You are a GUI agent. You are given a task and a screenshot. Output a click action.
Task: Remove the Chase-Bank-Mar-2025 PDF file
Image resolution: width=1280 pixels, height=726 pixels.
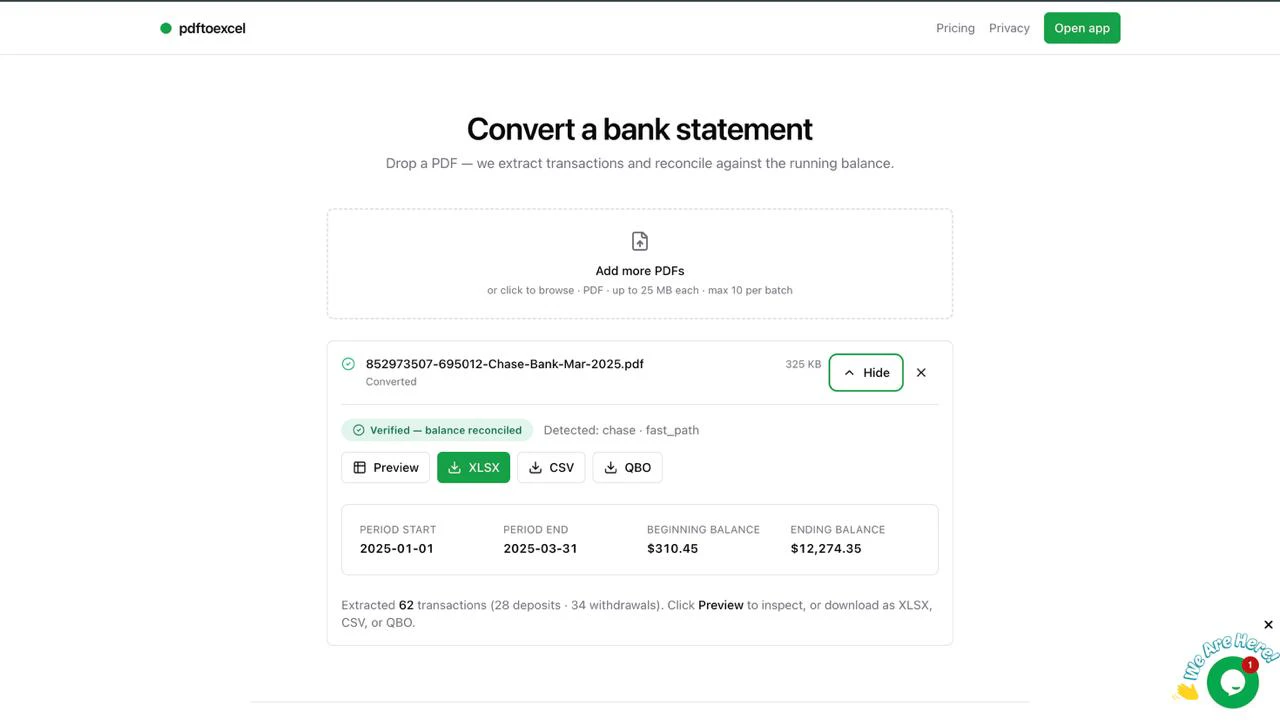[x=921, y=372]
